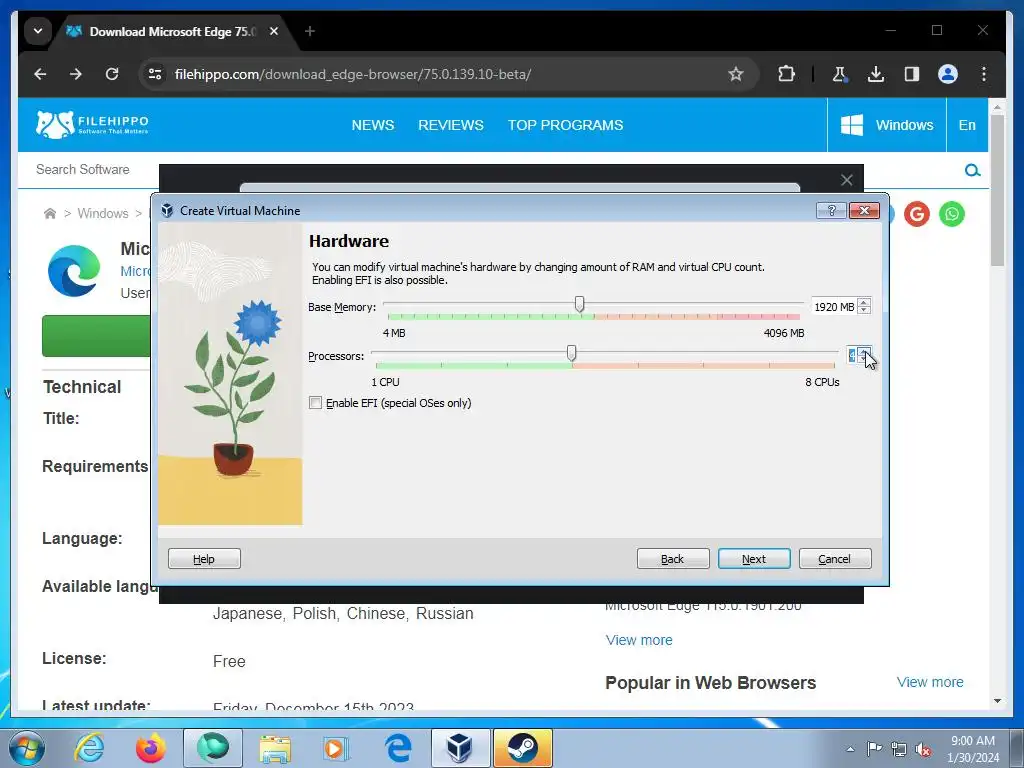
Task: Click the Base Memory 1920 MB field
Action: (x=834, y=307)
